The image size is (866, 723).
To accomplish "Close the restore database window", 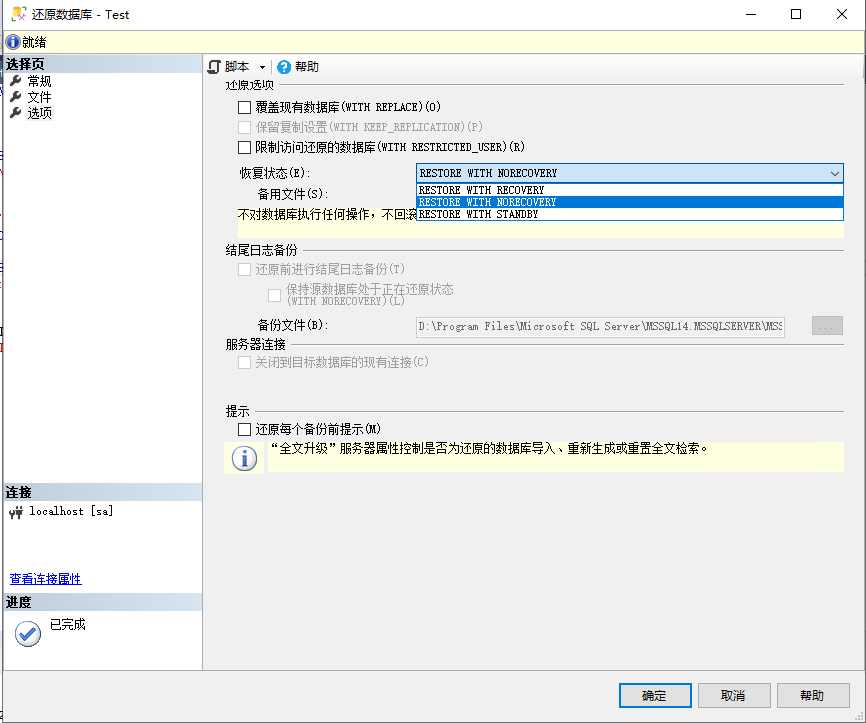I will (x=842, y=14).
